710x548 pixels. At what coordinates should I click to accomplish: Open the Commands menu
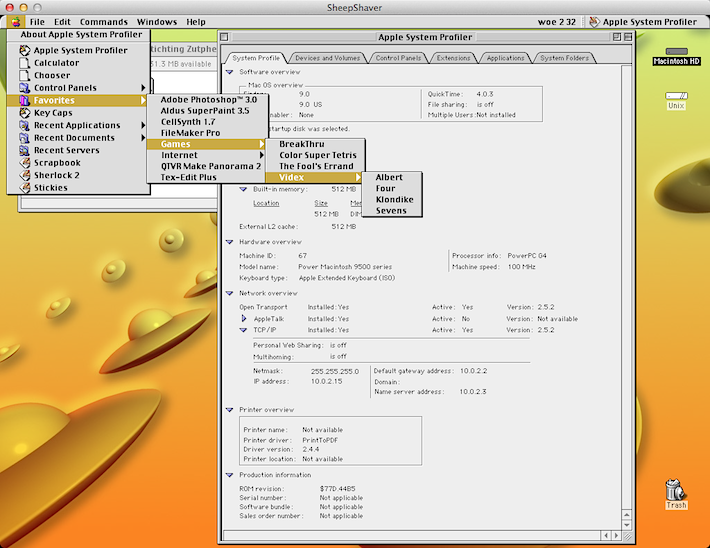pos(104,22)
